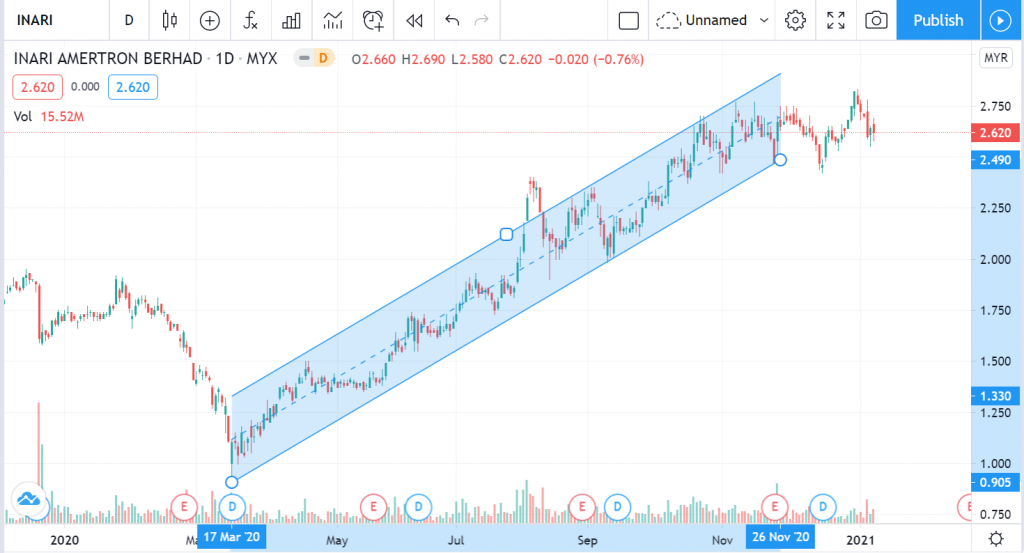Start bar replay with rewind icon
The width and height of the screenshot is (1024, 553).
tap(414, 21)
